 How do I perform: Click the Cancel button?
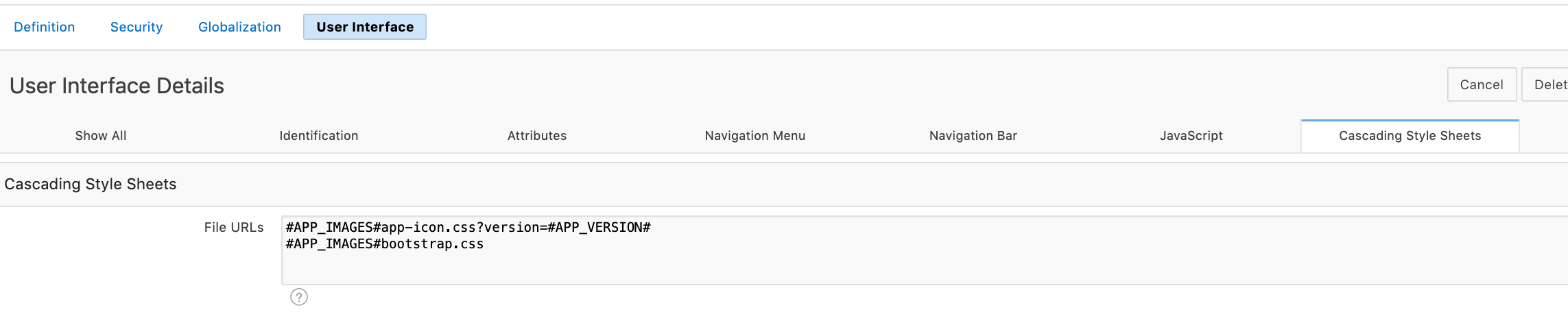(1482, 84)
